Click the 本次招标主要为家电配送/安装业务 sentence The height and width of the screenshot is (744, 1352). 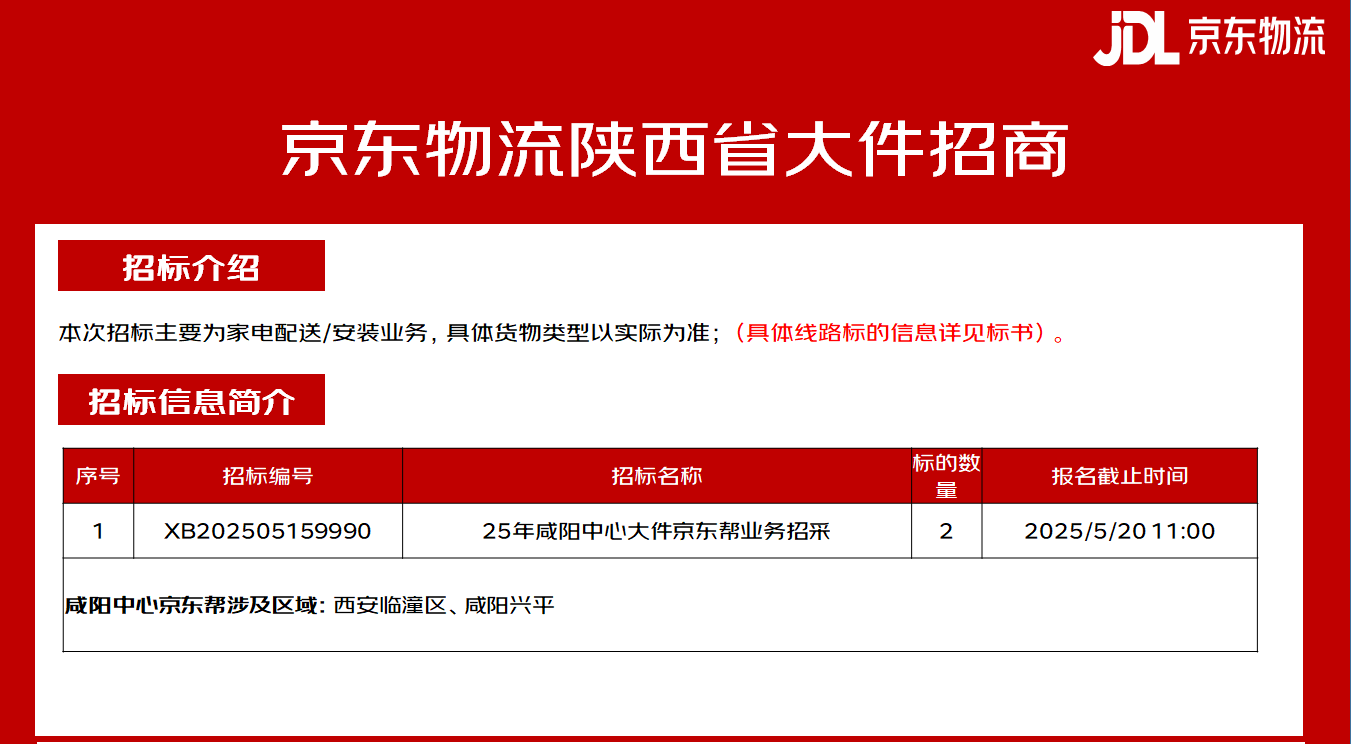243,333
